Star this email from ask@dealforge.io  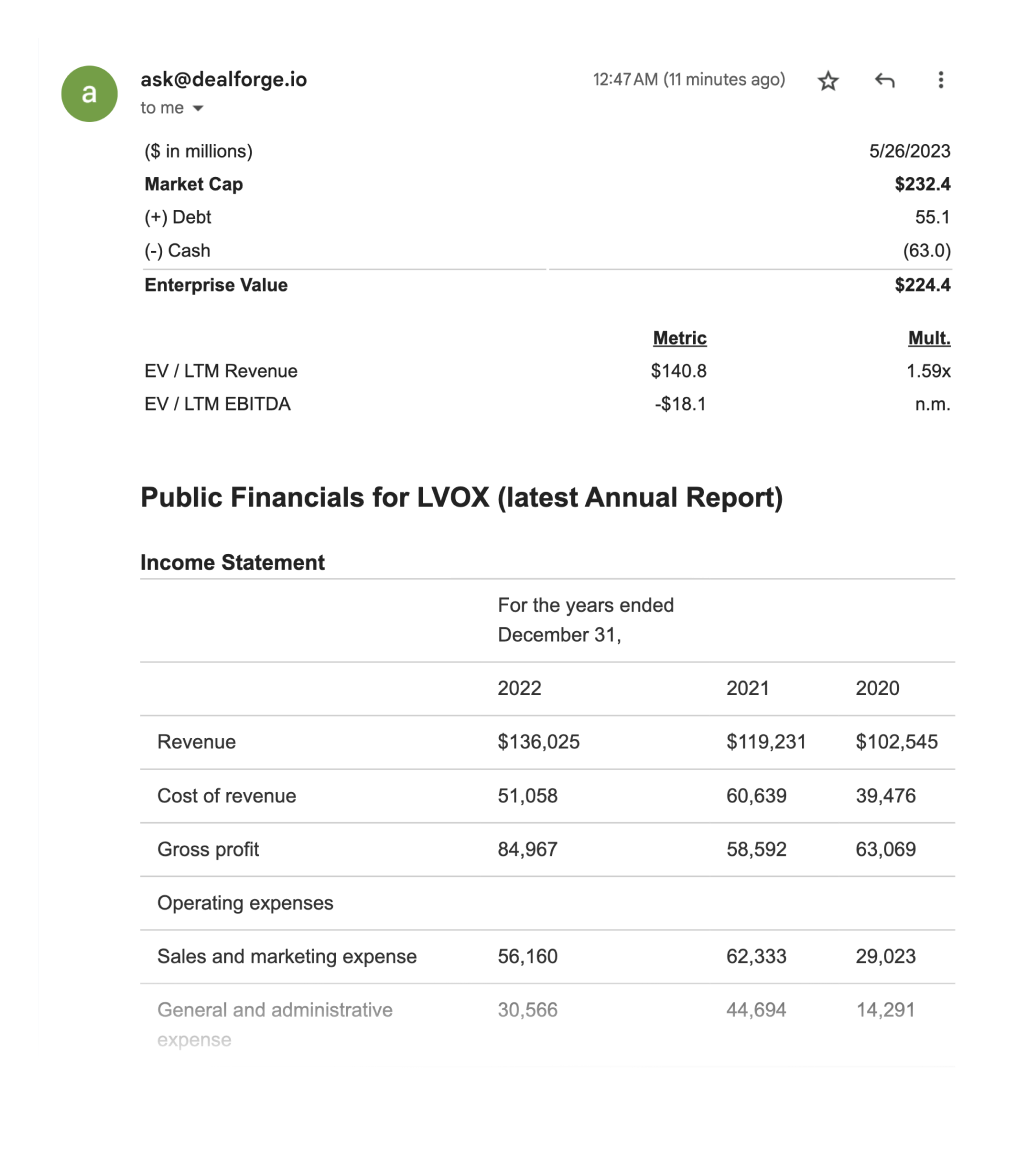(x=828, y=80)
